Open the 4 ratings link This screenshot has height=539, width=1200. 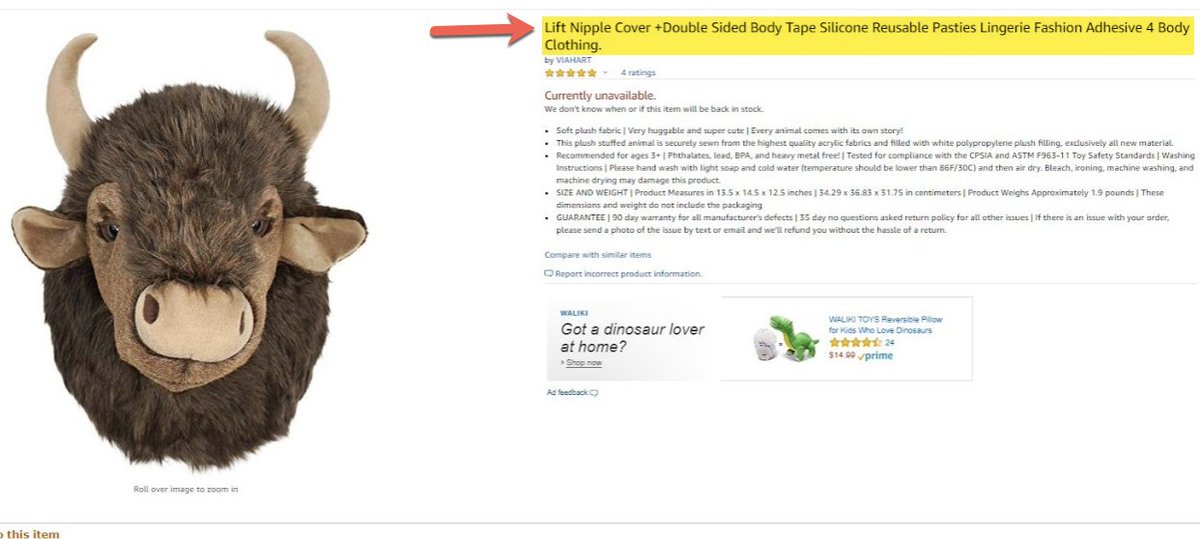pyautogui.click(x=638, y=73)
